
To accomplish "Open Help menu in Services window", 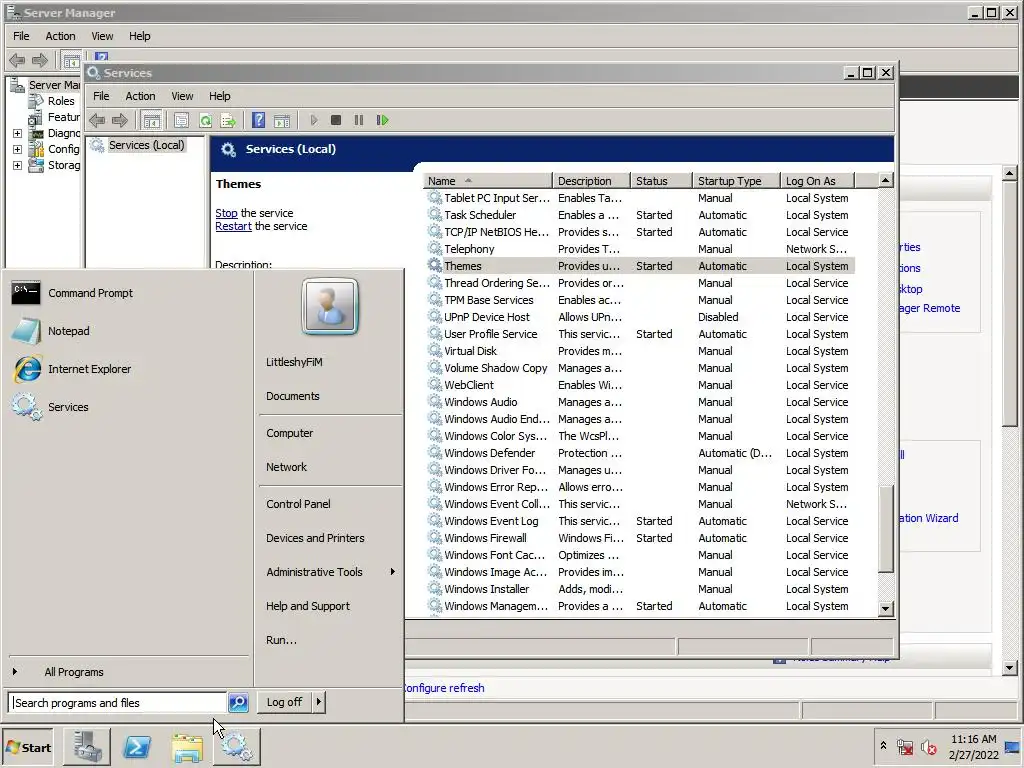I will click(x=219, y=96).
